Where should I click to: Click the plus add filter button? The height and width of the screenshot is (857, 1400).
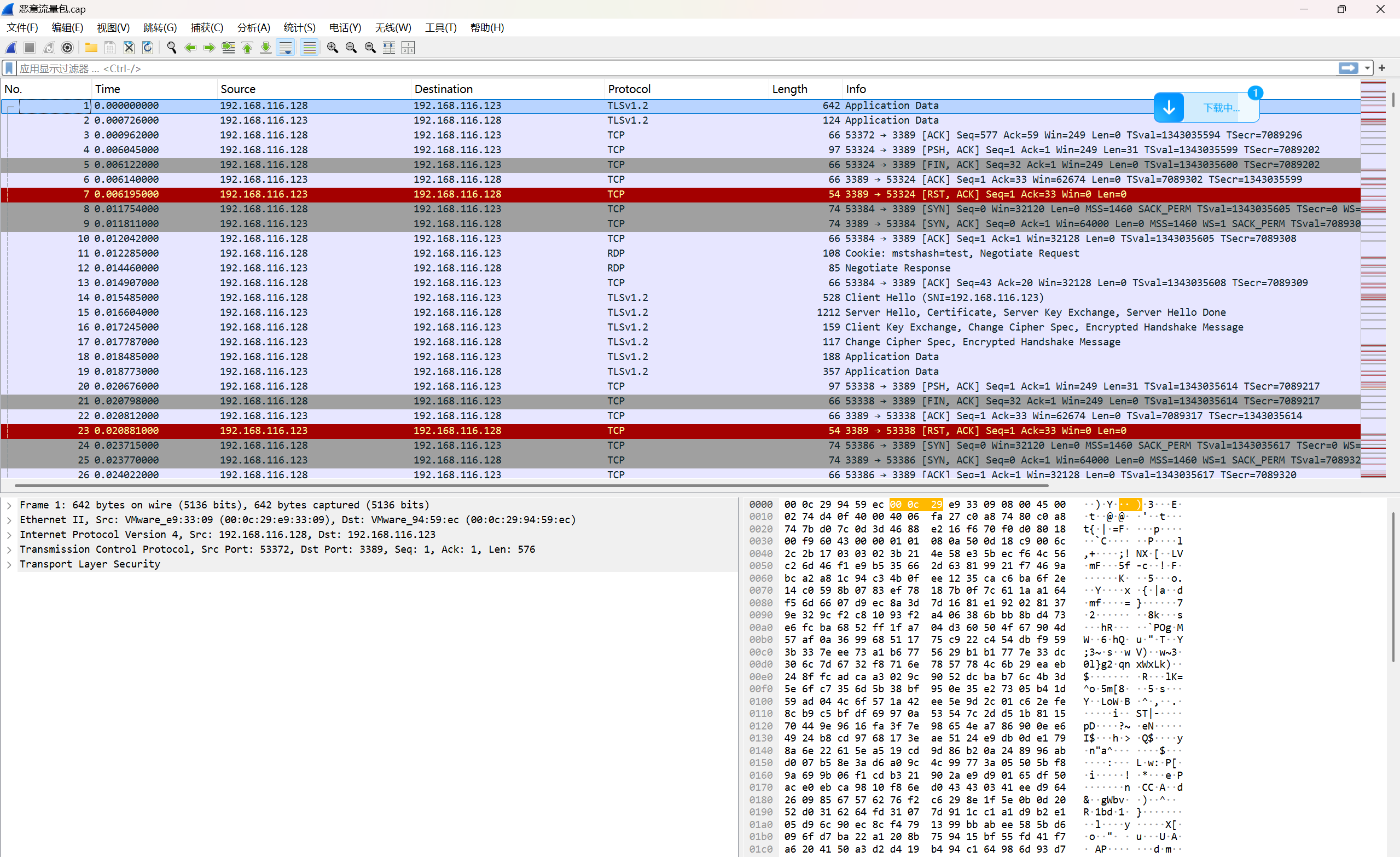pos(1382,68)
